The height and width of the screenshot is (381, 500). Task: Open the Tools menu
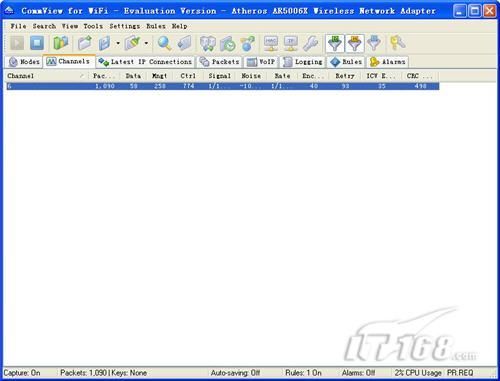pos(93,26)
